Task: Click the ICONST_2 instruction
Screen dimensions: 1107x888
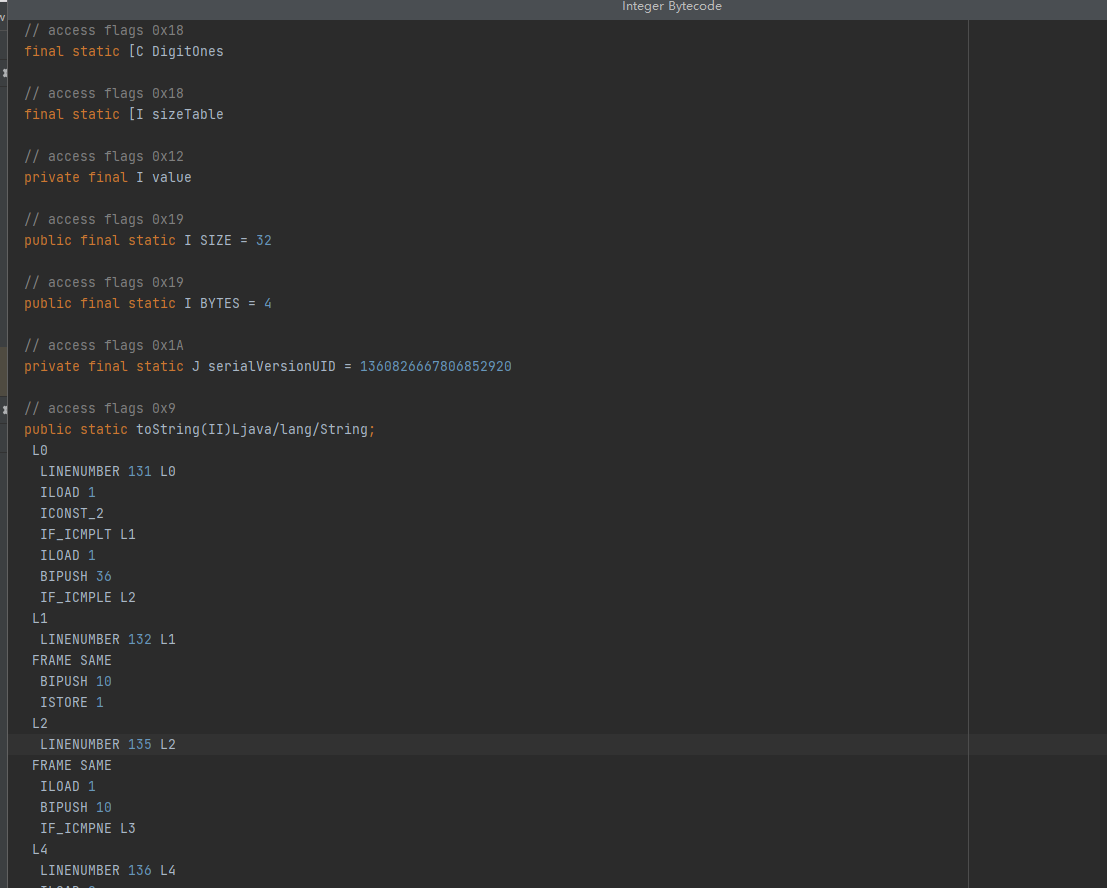Action: (x=72, y=513)
